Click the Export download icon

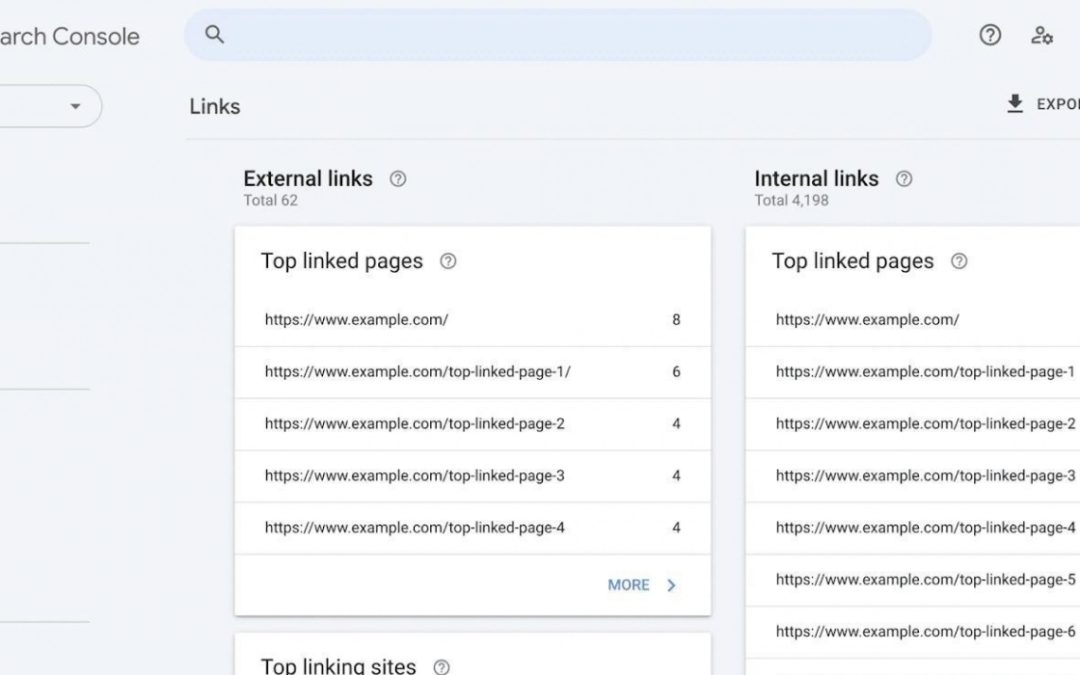click(1015, 104)
